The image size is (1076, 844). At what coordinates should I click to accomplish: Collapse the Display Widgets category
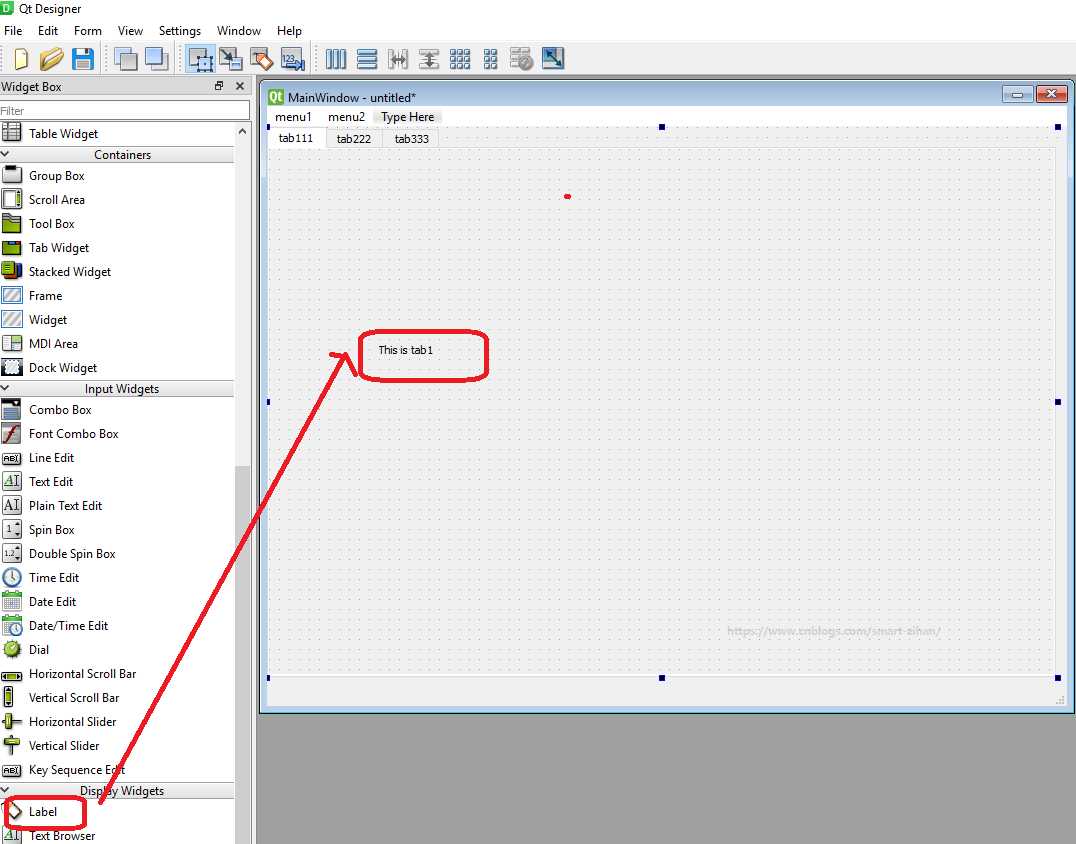(5, 790)
